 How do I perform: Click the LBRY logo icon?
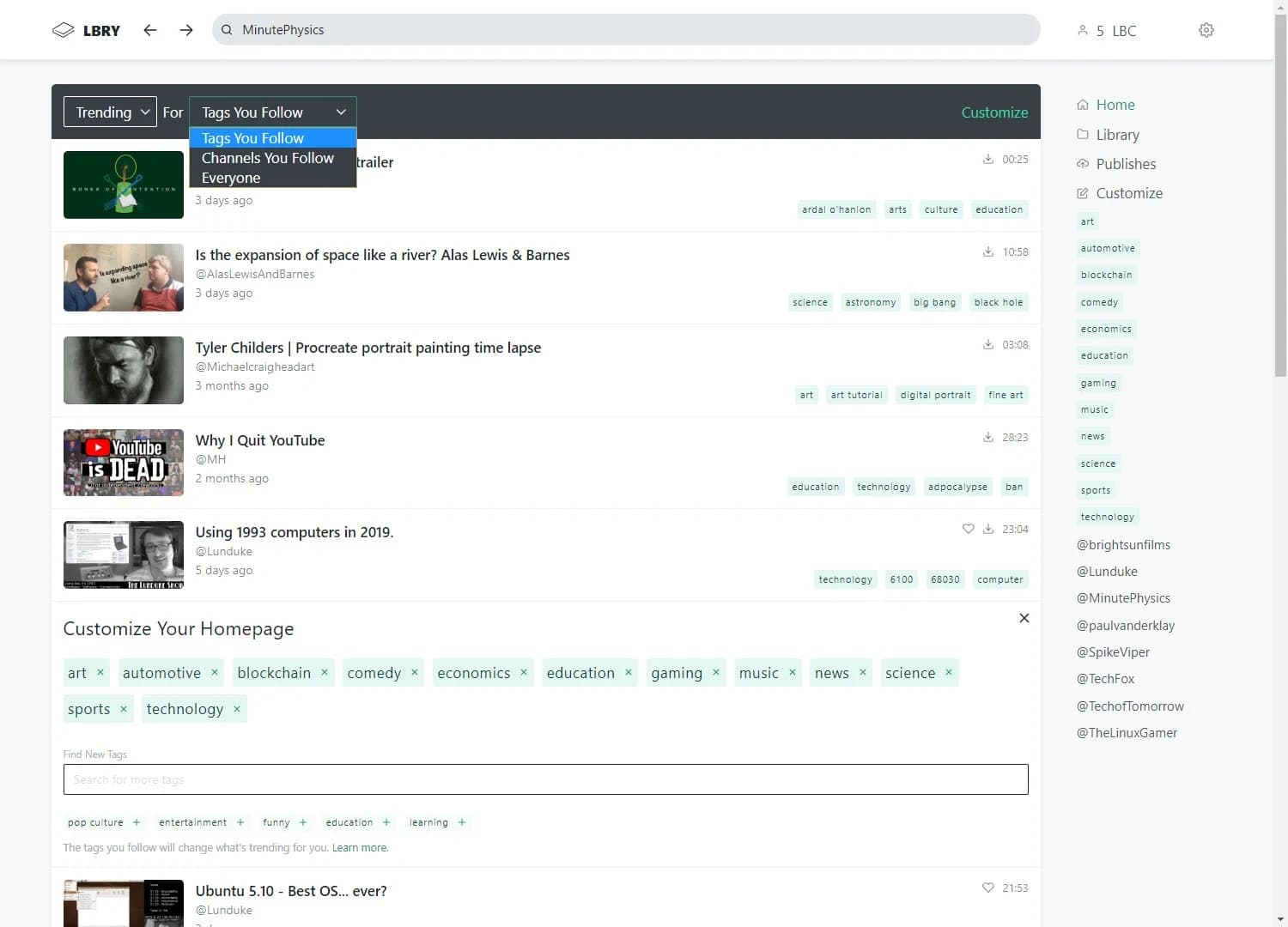pos(63,30)
